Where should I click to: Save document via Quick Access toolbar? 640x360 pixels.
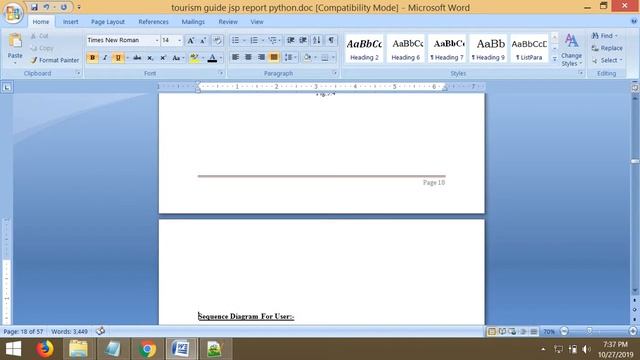34,7
